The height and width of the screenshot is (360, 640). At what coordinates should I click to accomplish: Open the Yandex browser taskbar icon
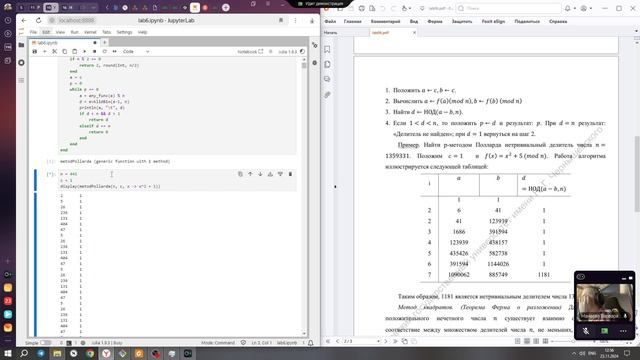tap(106, 353)
